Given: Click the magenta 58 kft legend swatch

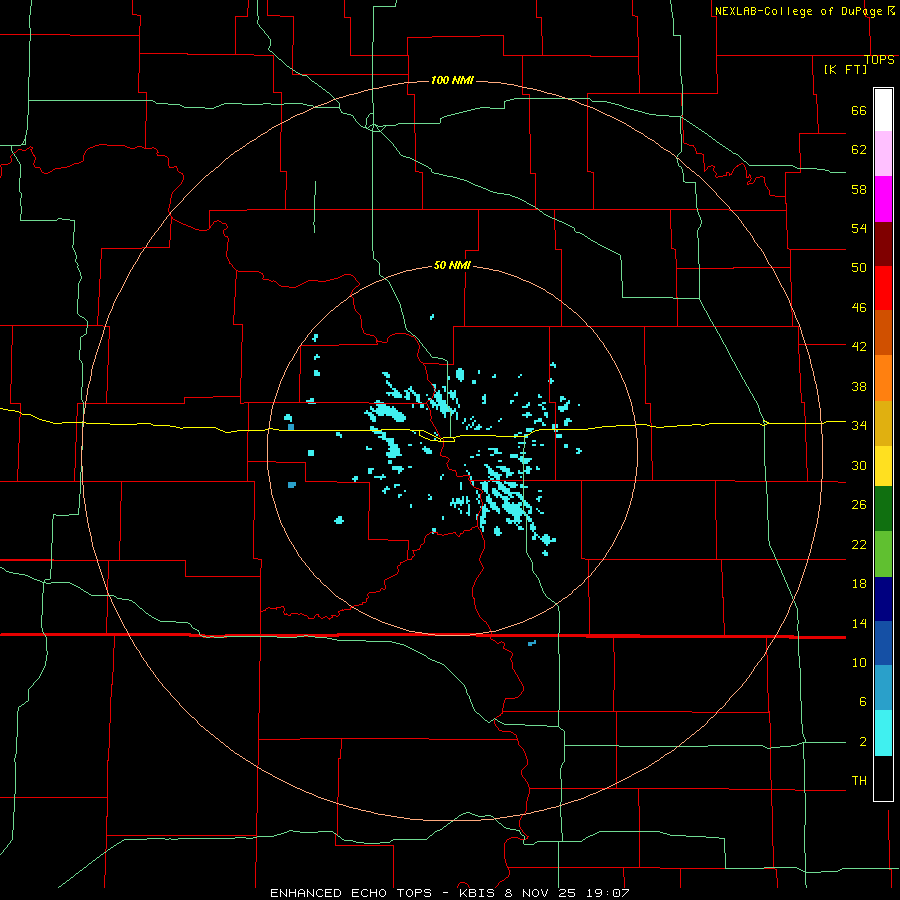Looking at the screenshot, I should click(x=883, y=199).
